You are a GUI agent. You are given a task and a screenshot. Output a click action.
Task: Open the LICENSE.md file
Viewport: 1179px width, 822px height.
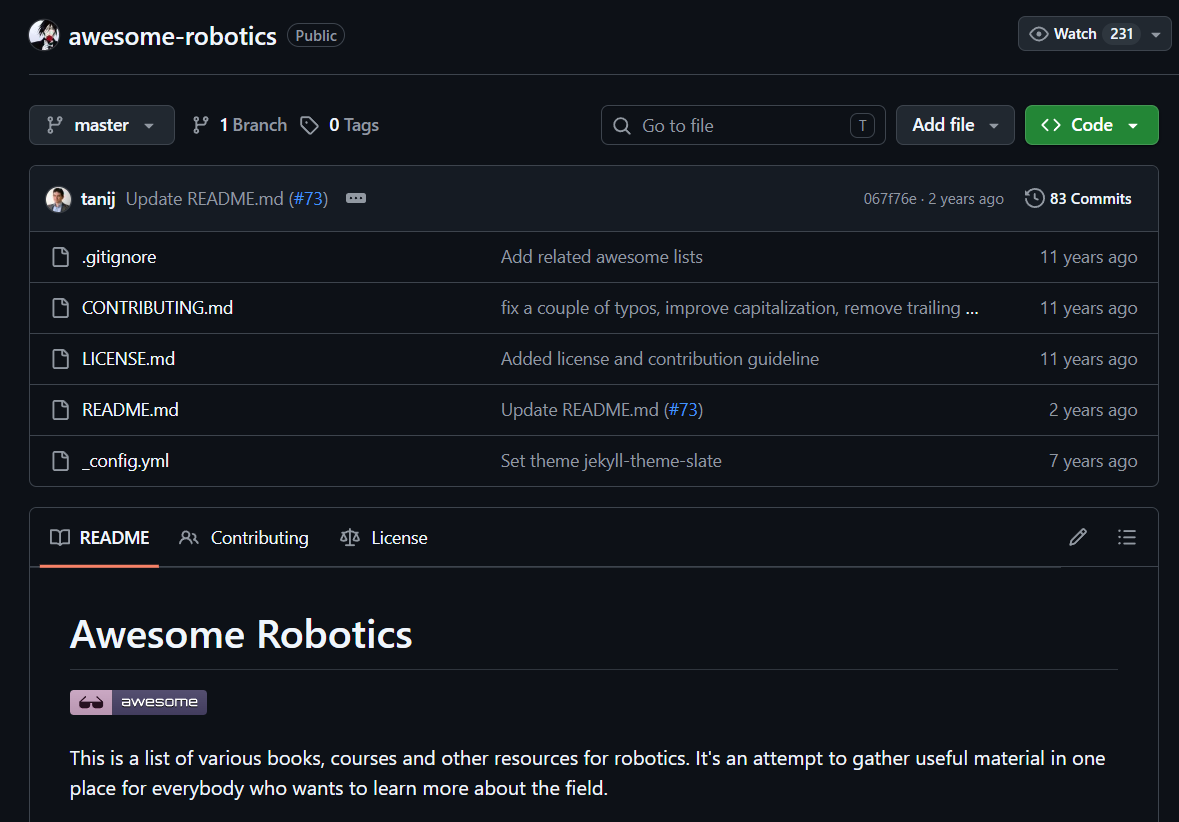pos(128,359)
